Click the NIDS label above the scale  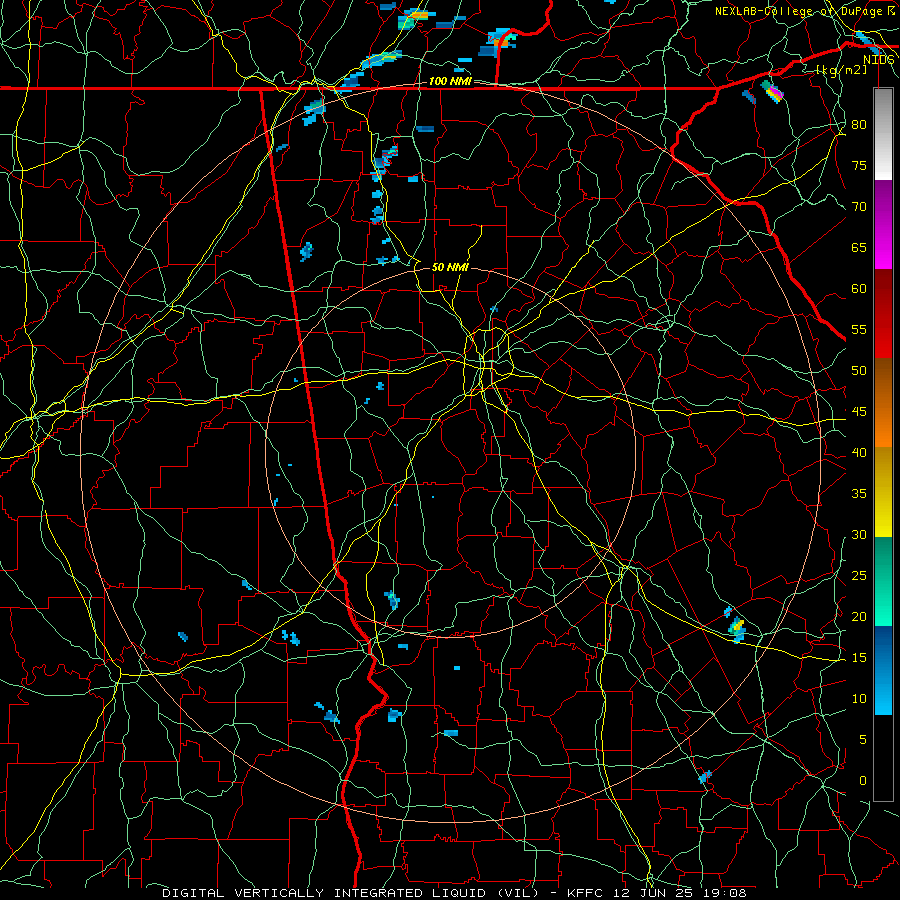click(x=878, y=60)
